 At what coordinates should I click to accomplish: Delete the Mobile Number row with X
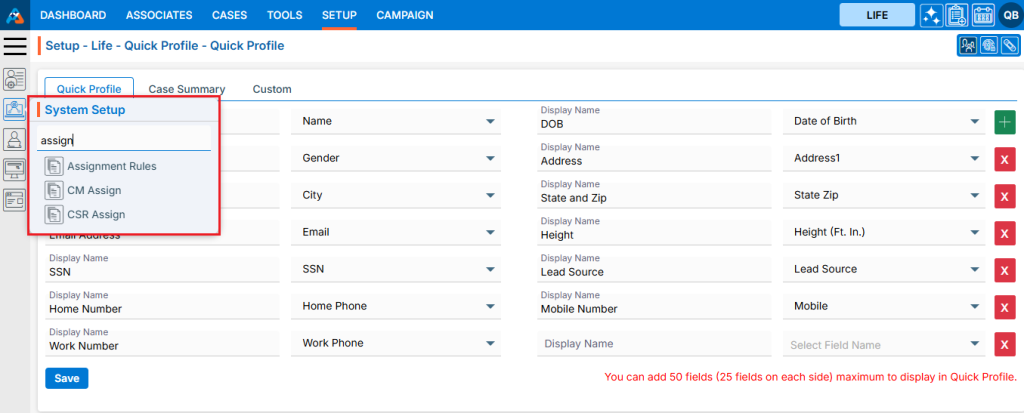1004,307
